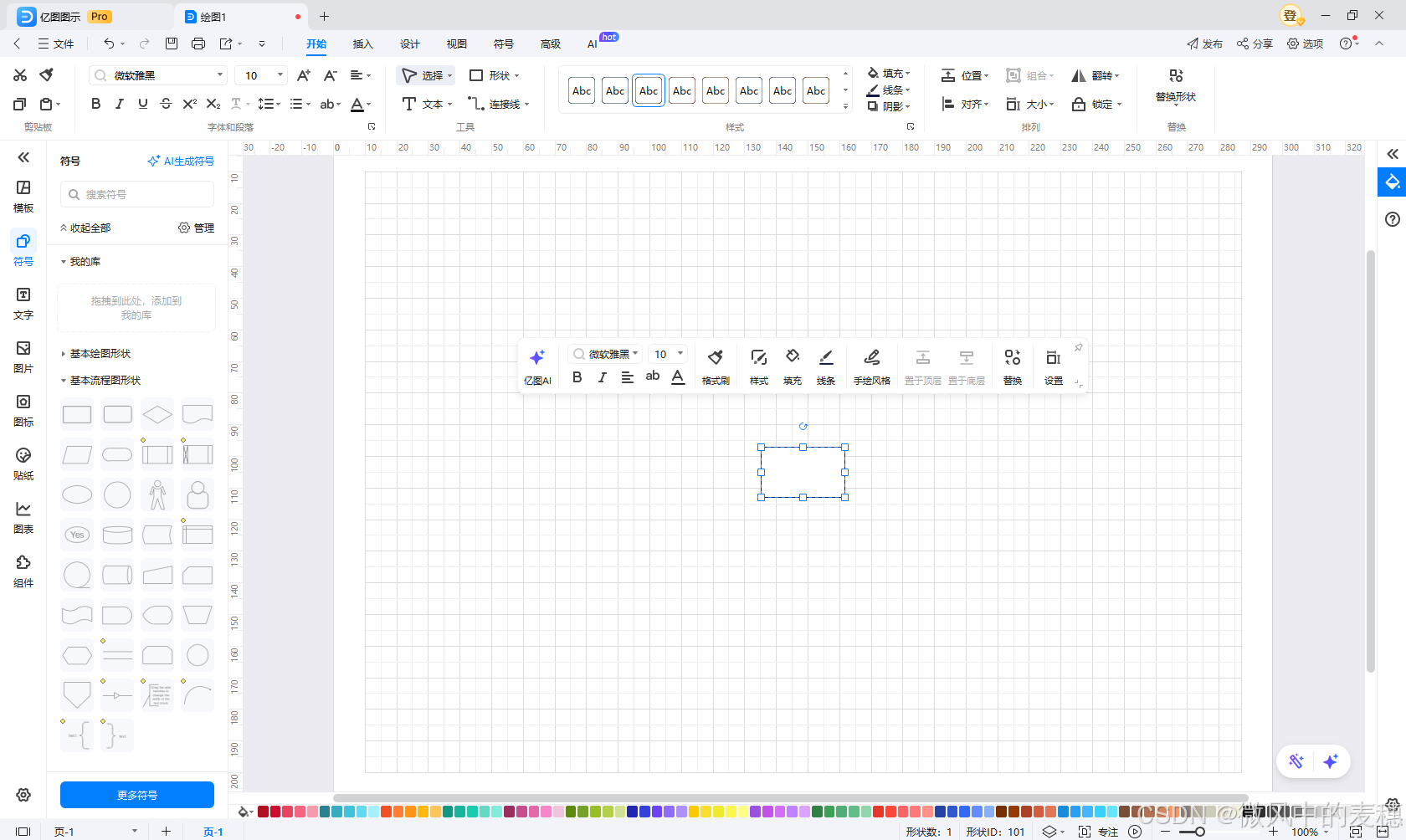The image size is (1406, 840).
Task: Adjust the zoom slider in status bar
Action: [1199, 832]
